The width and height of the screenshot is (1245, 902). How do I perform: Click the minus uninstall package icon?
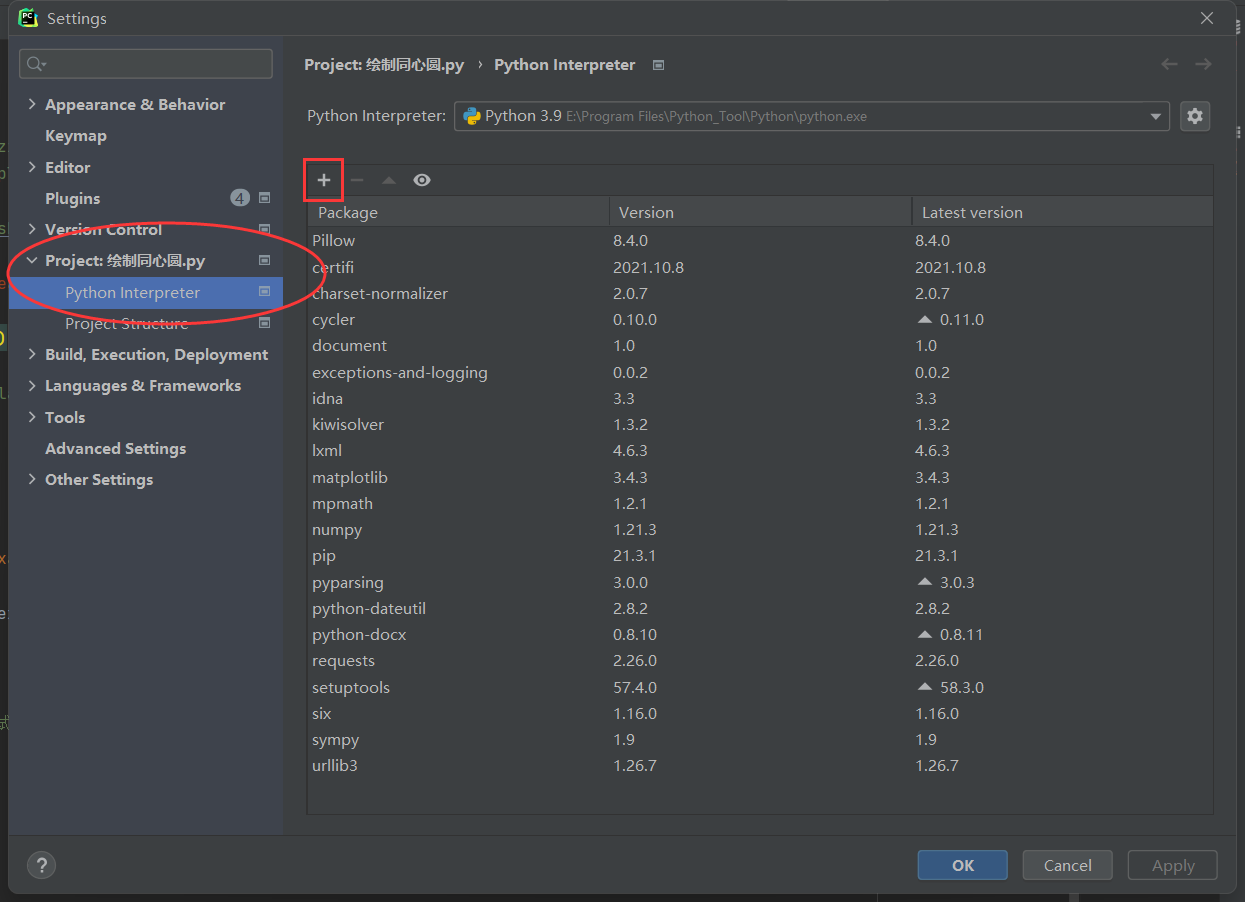357,180
